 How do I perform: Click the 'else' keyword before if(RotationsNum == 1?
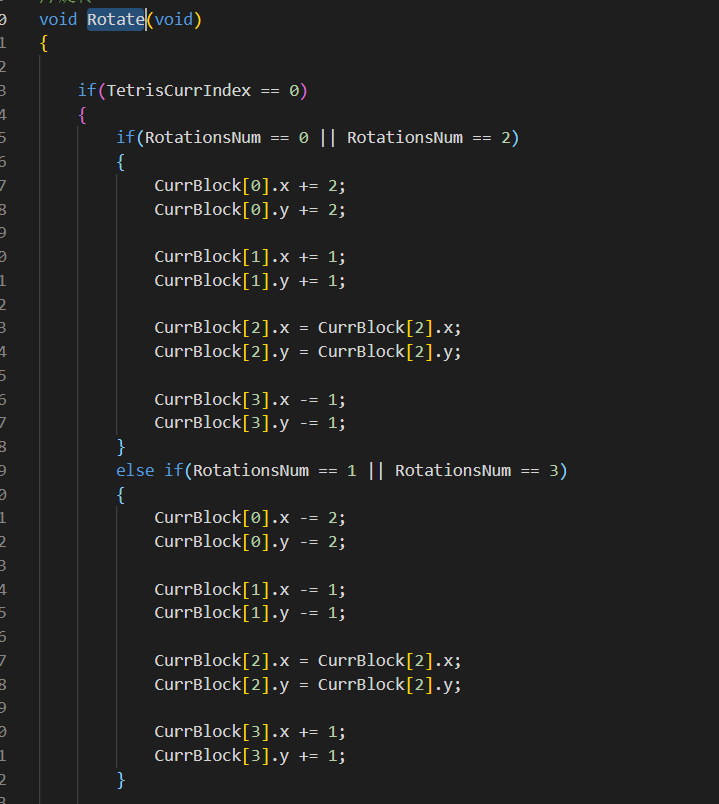(x=135, y=471)
